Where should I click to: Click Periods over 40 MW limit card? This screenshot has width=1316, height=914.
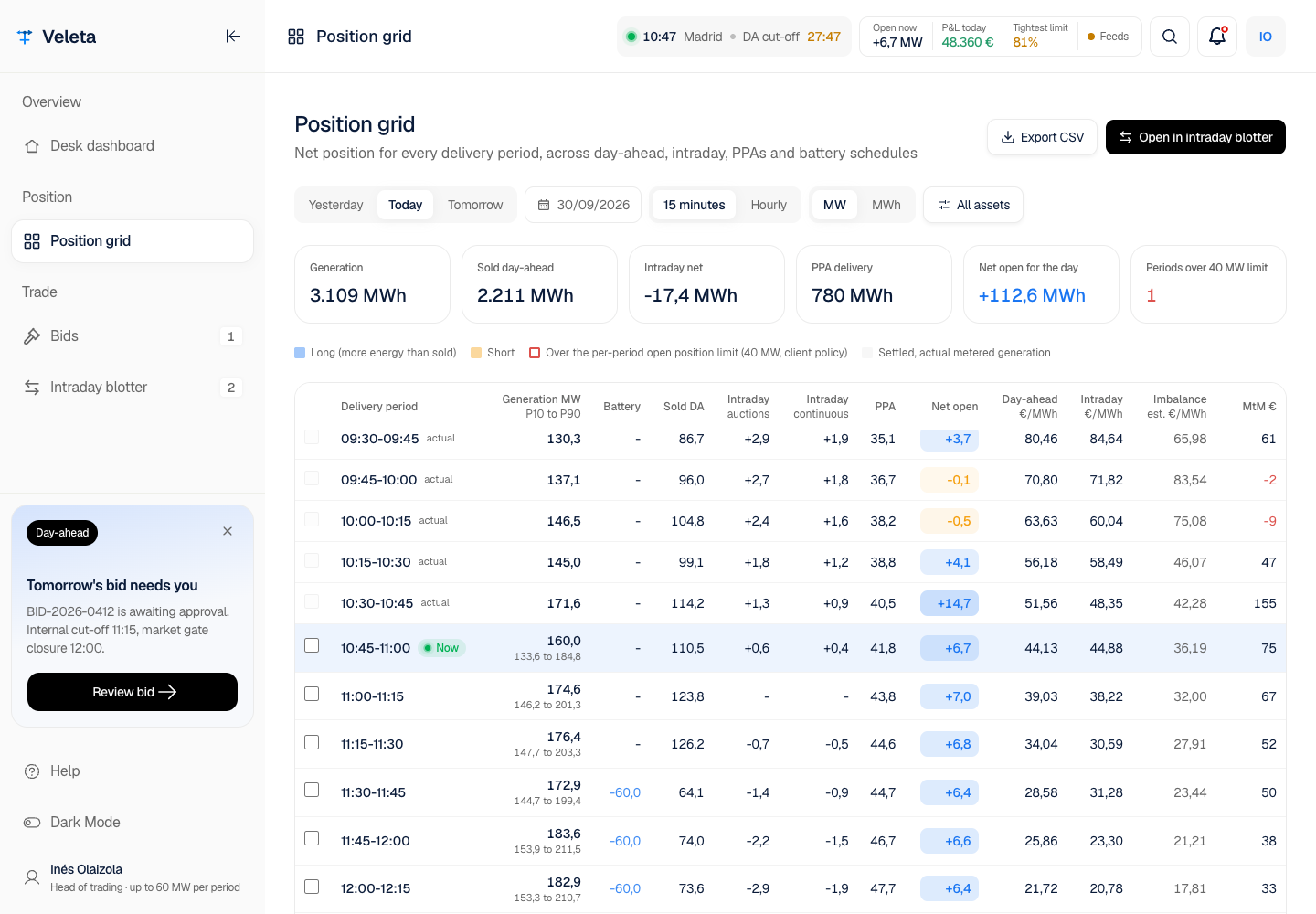coord(1208,284)
